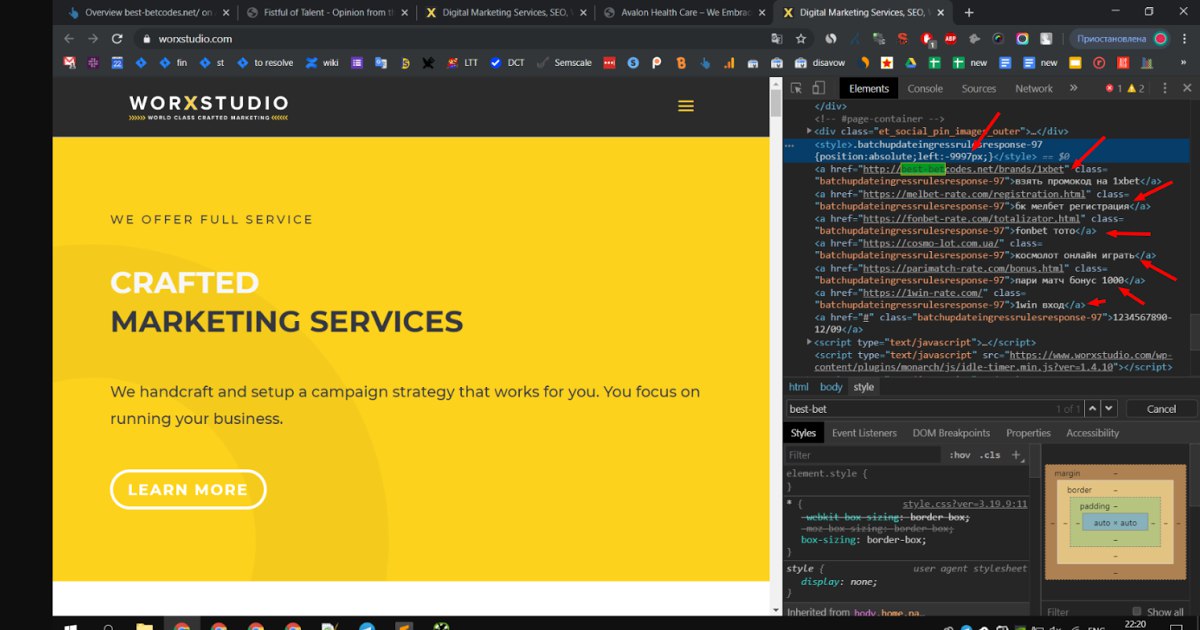Expand the inline script type text/javascript node

click(810, 342)
